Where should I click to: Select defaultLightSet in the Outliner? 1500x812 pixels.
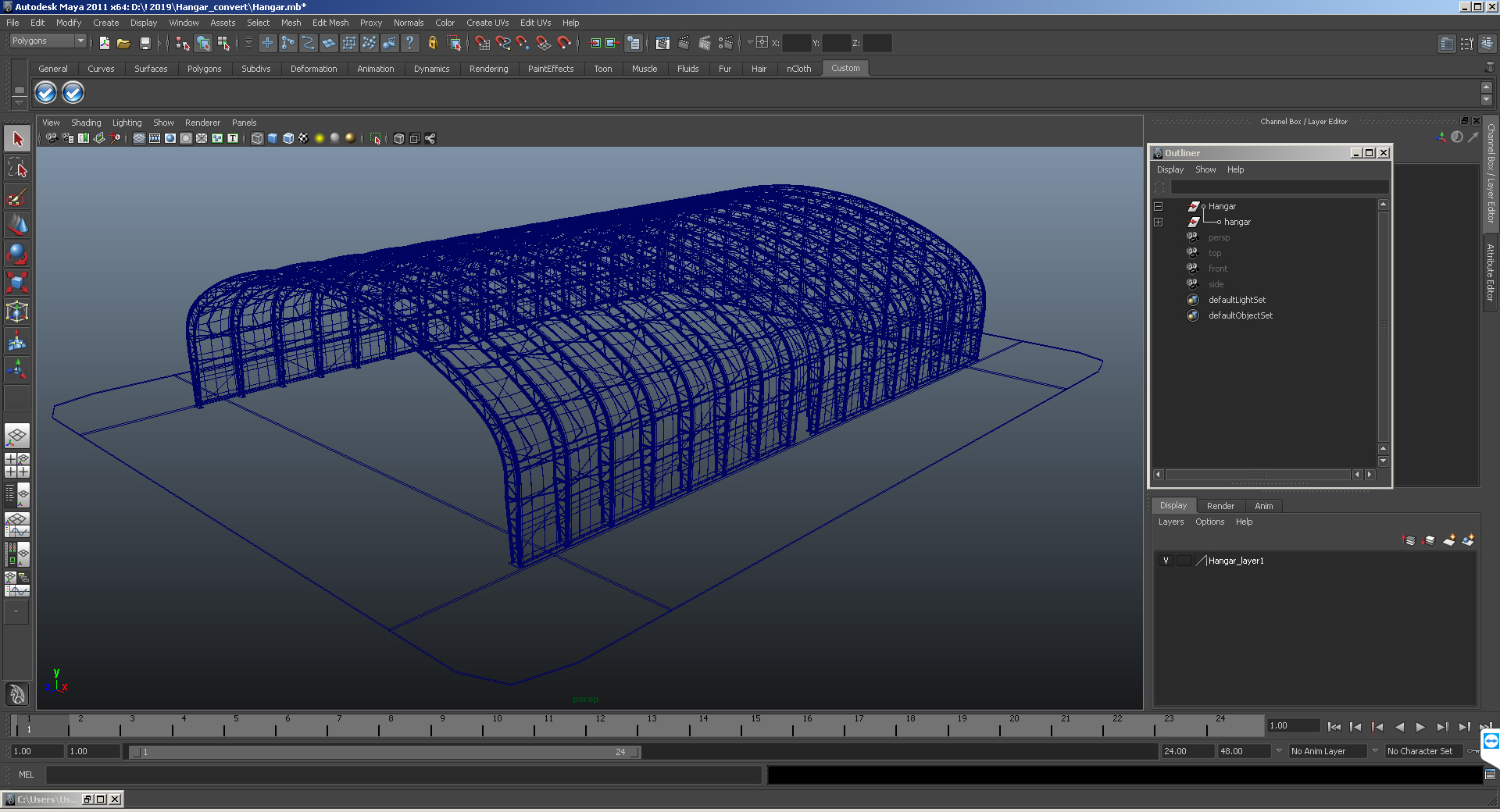tap(1237, 300)
